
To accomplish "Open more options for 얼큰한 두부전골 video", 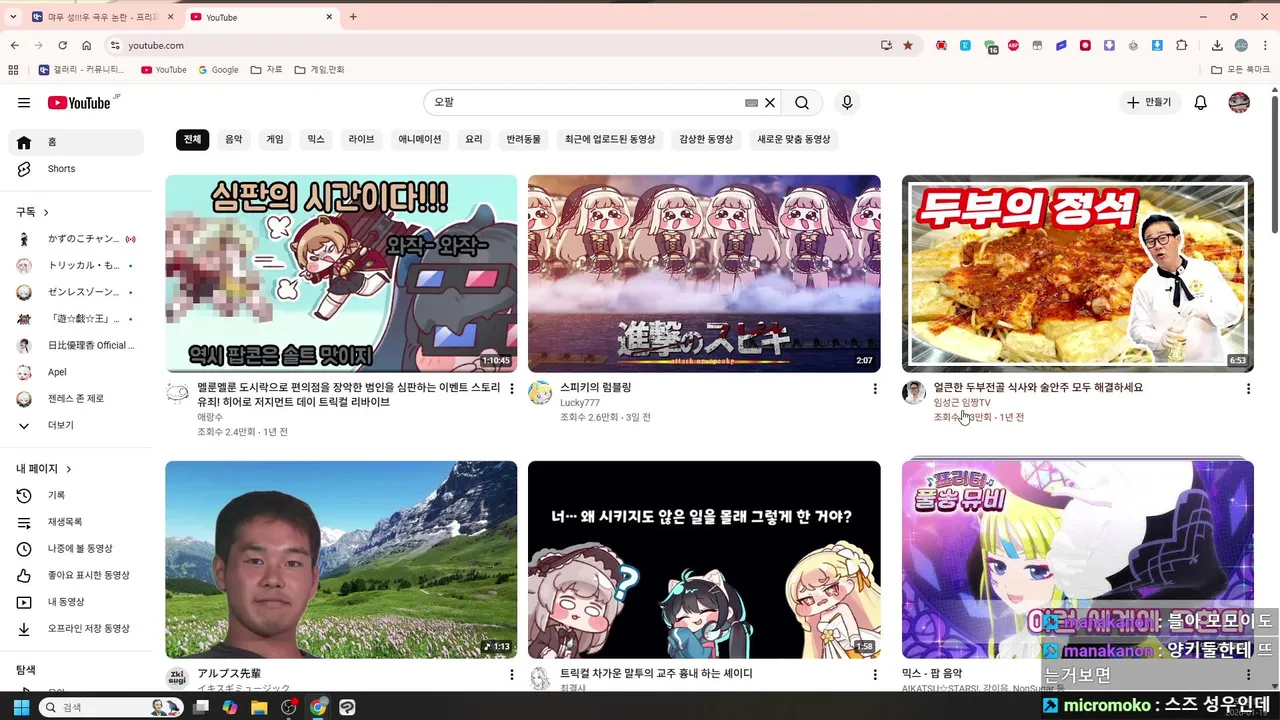I will coord(1248,389).
